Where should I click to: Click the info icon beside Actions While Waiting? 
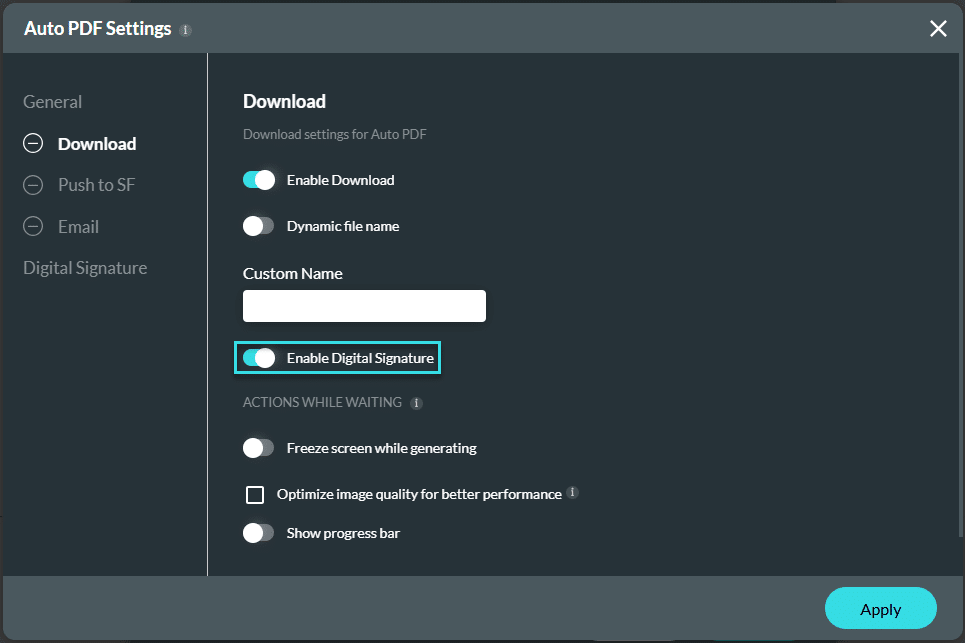click(416, 403)
